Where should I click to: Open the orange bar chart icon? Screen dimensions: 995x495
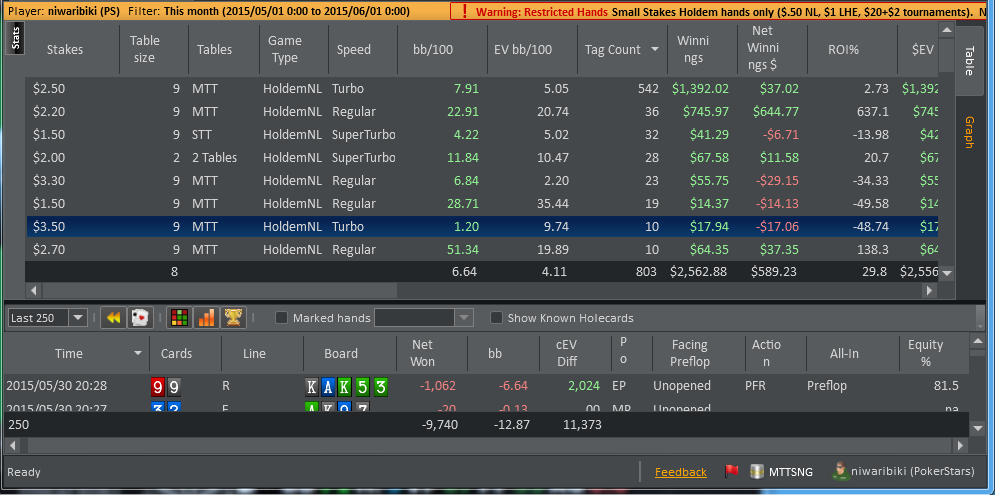point(206,318)
